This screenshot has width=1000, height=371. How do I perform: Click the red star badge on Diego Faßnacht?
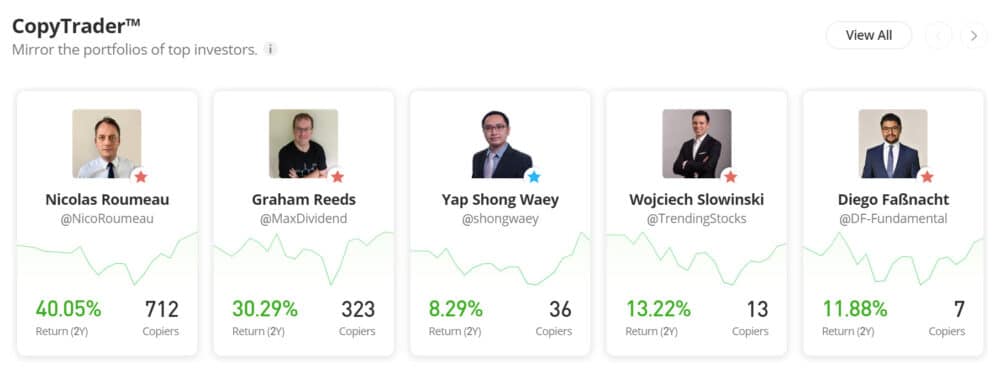927,177
